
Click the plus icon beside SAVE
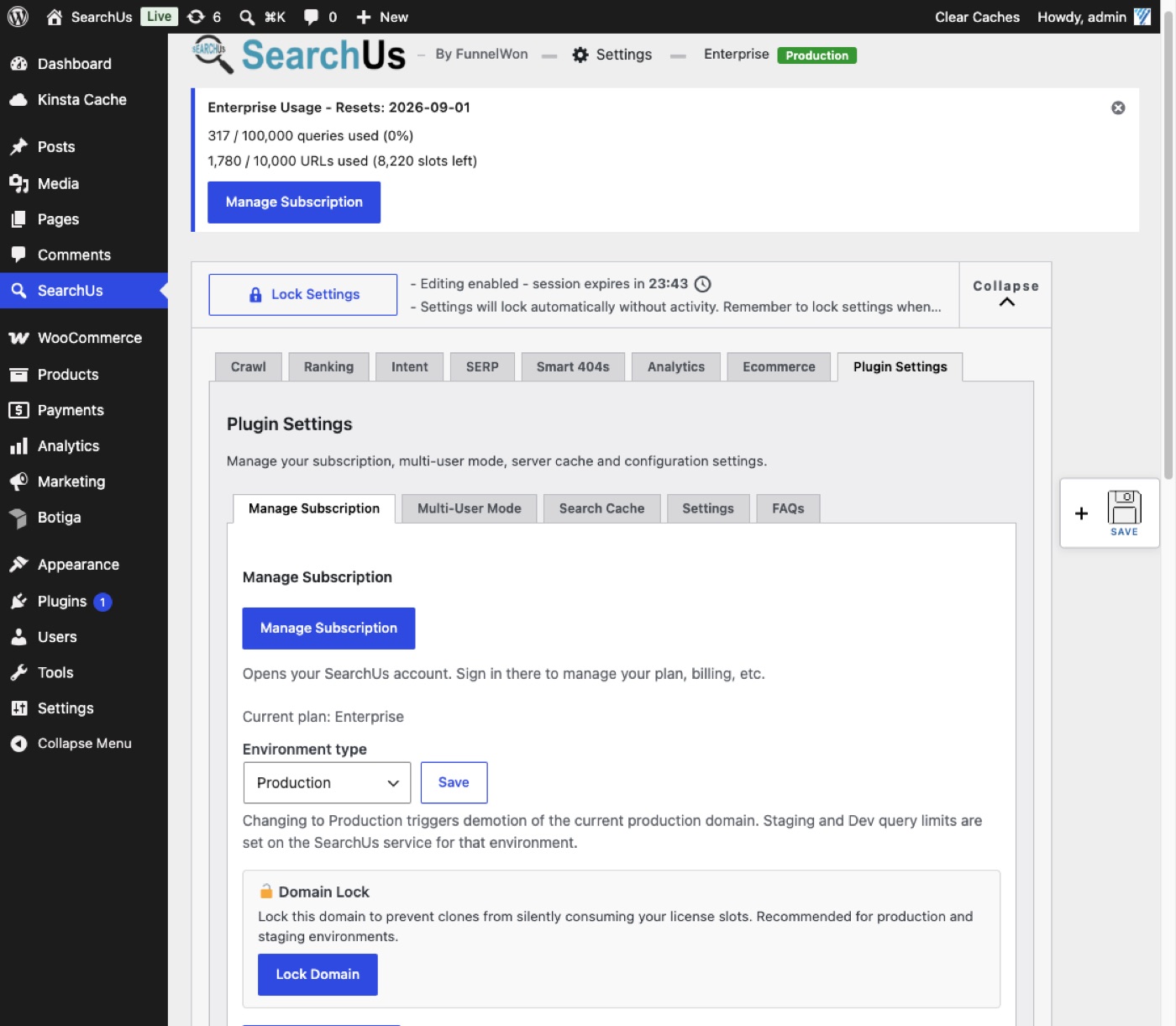[1081, 513]
